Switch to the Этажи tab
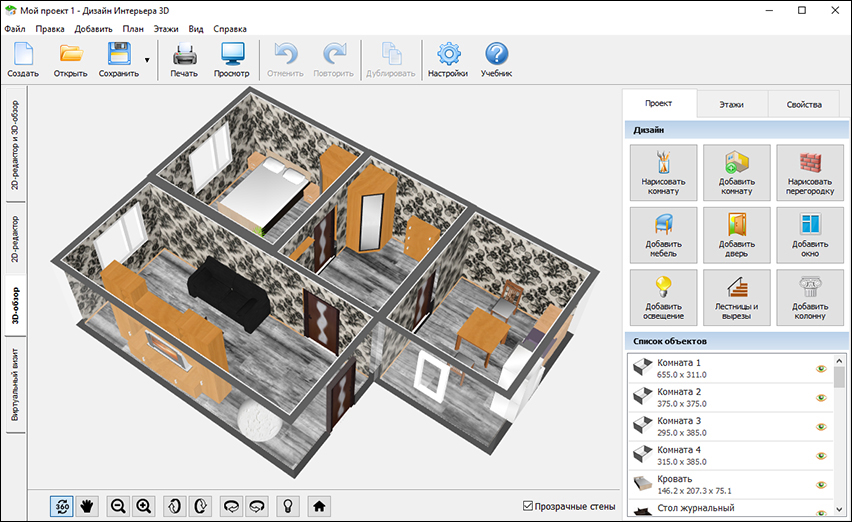Image resolution: width=852 pixels, height=522 pixels. coord(731,104)
